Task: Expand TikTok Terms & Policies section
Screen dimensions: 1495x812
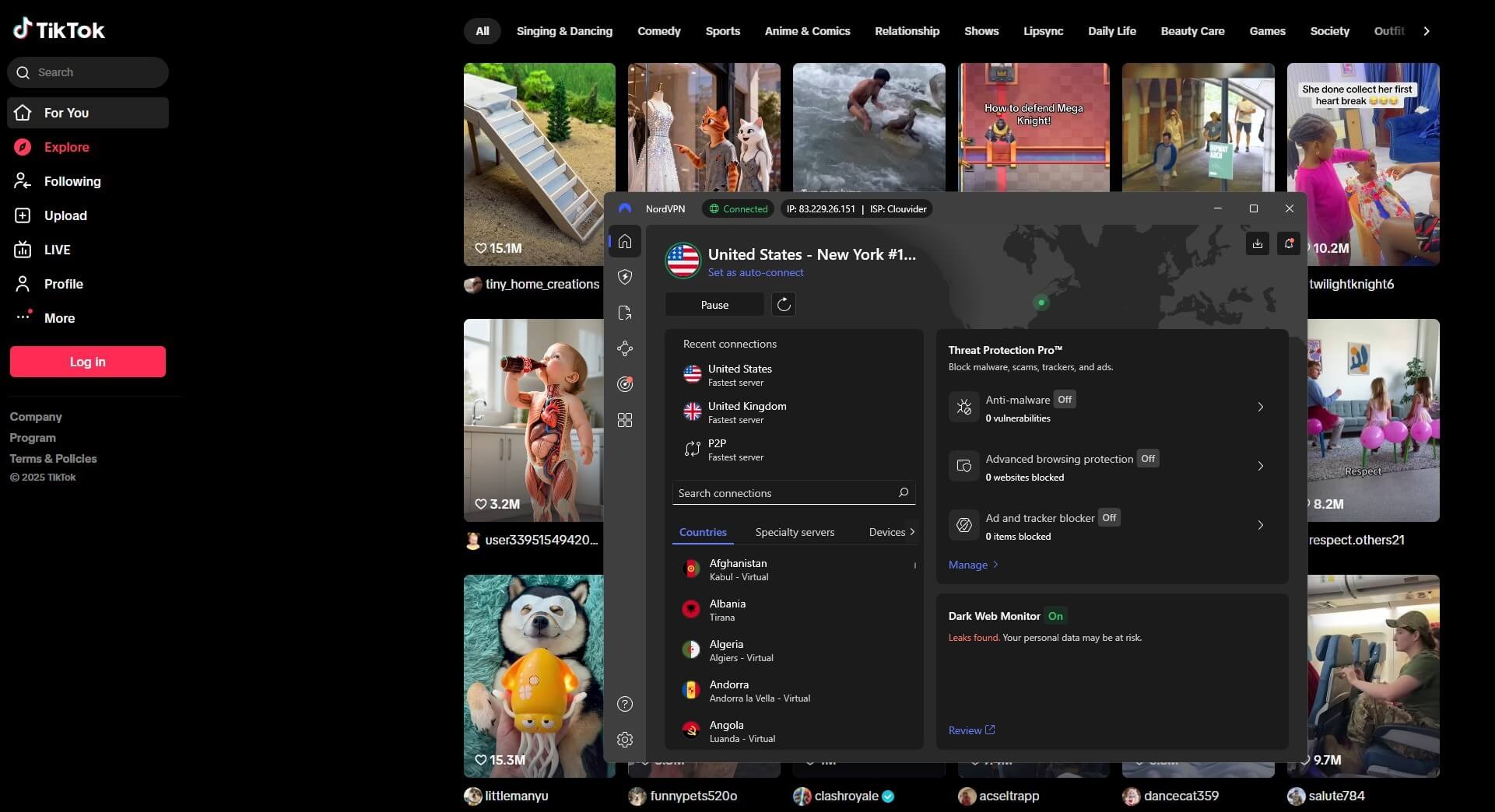Action: (x=53, y=459)
